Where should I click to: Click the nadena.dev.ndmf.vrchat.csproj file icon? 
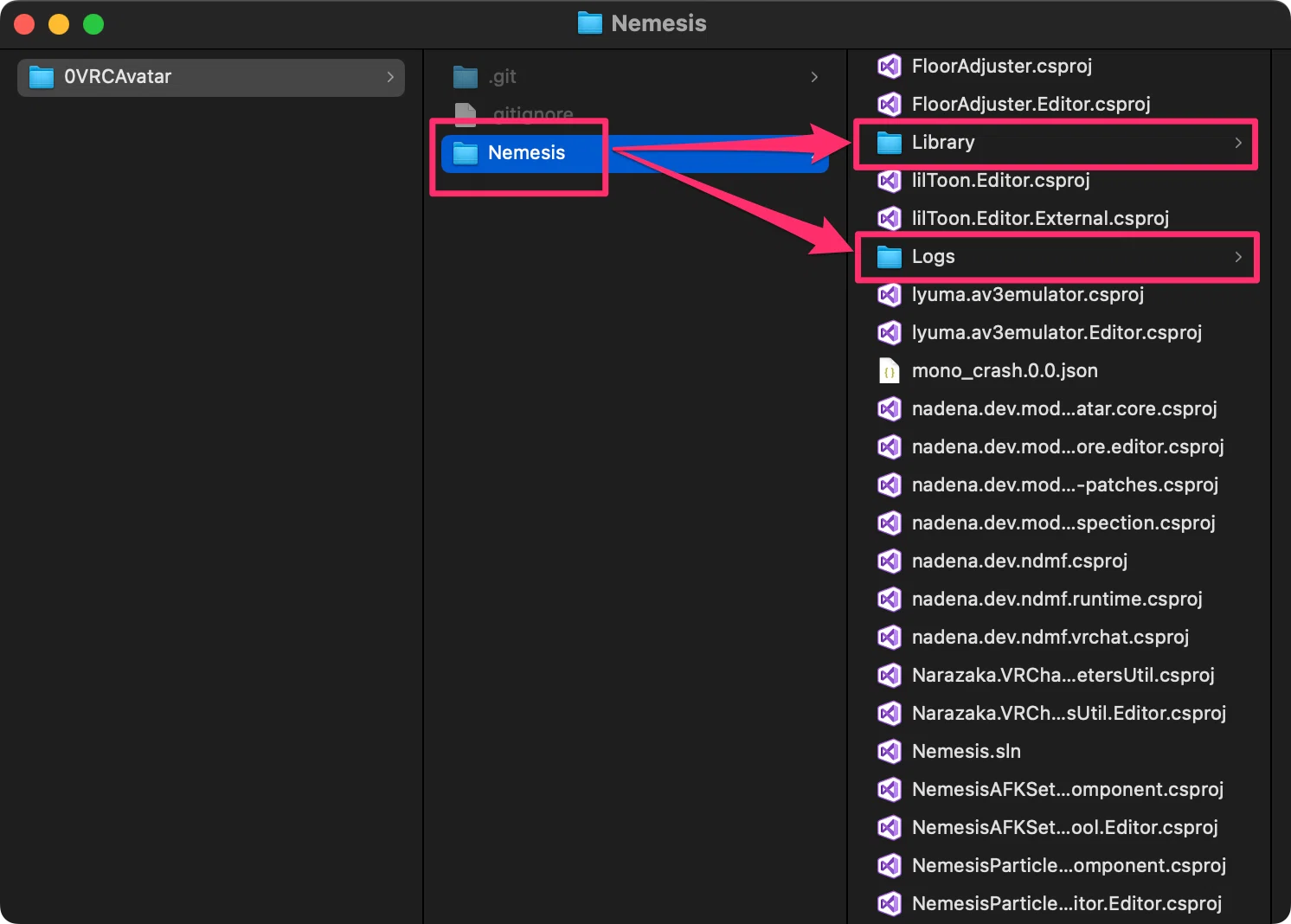click(x=890, y=637)
